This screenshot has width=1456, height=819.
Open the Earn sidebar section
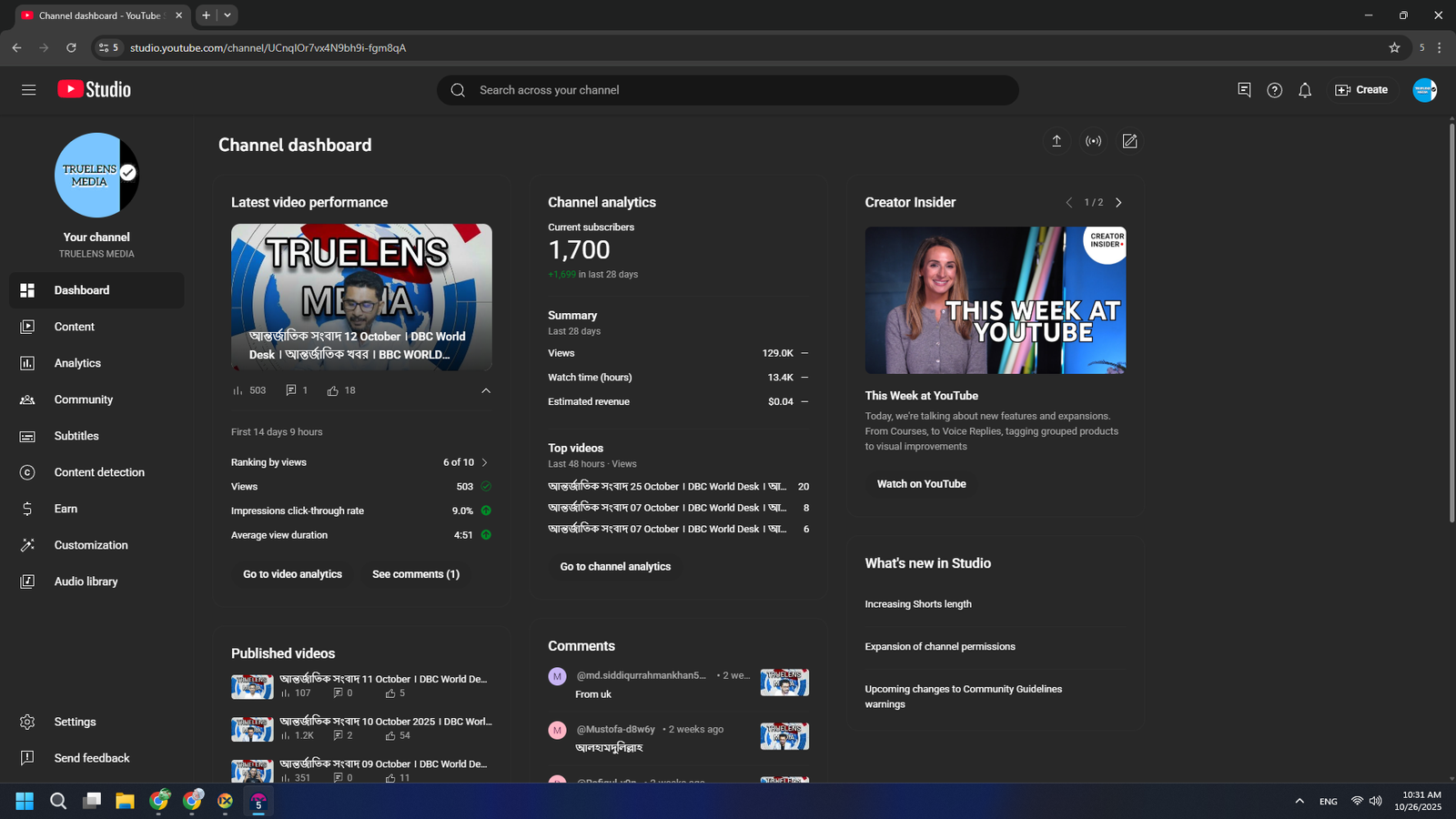click(x=66, y=509)
